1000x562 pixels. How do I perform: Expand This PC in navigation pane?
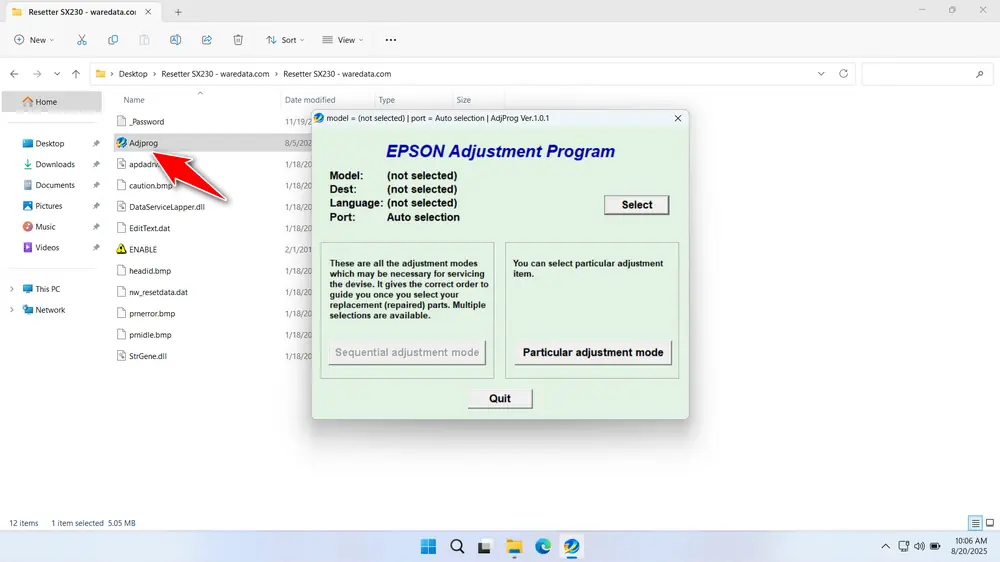11,289
